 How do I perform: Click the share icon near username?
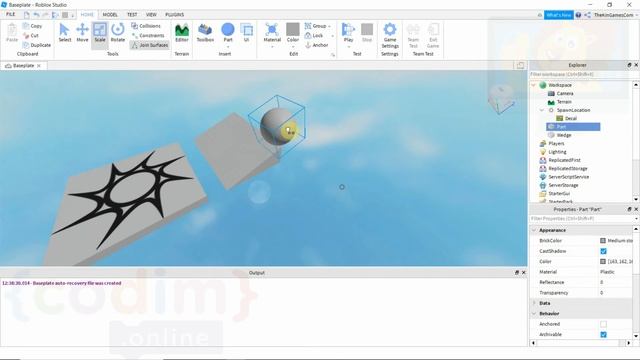coord(587,15)
